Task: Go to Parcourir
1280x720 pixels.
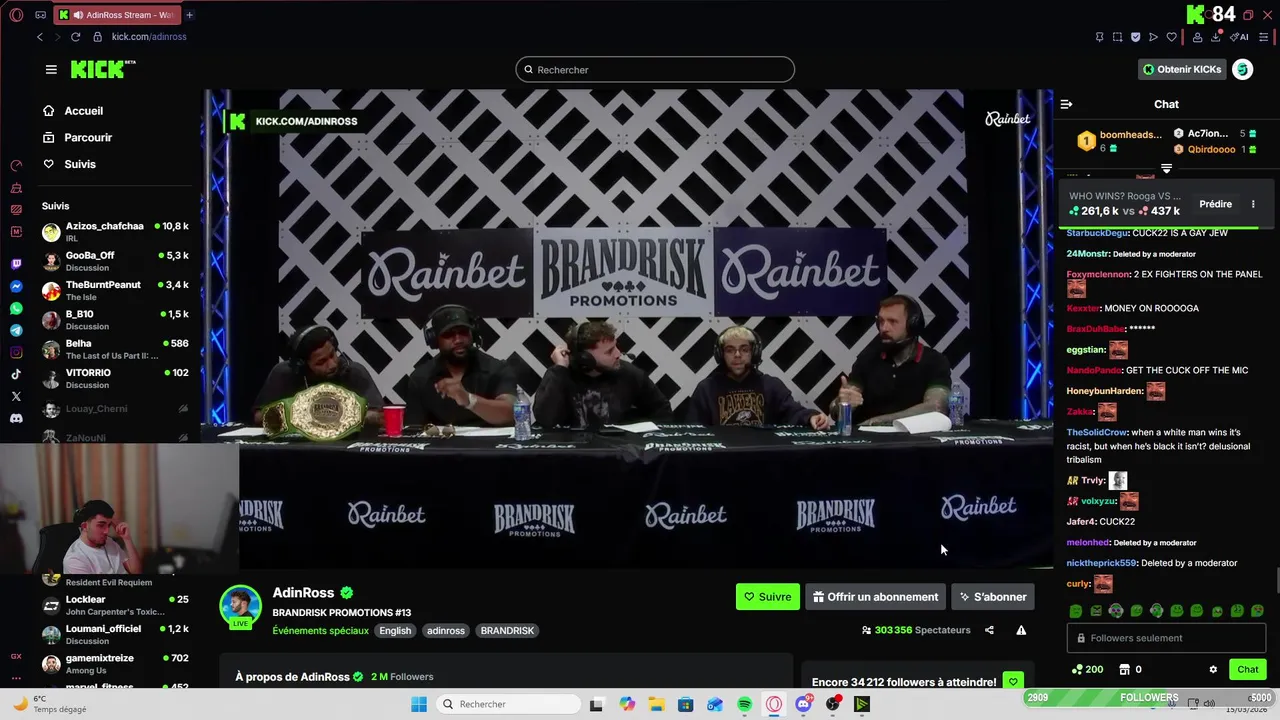Action: pyautogui.click(x=76, y=137)
